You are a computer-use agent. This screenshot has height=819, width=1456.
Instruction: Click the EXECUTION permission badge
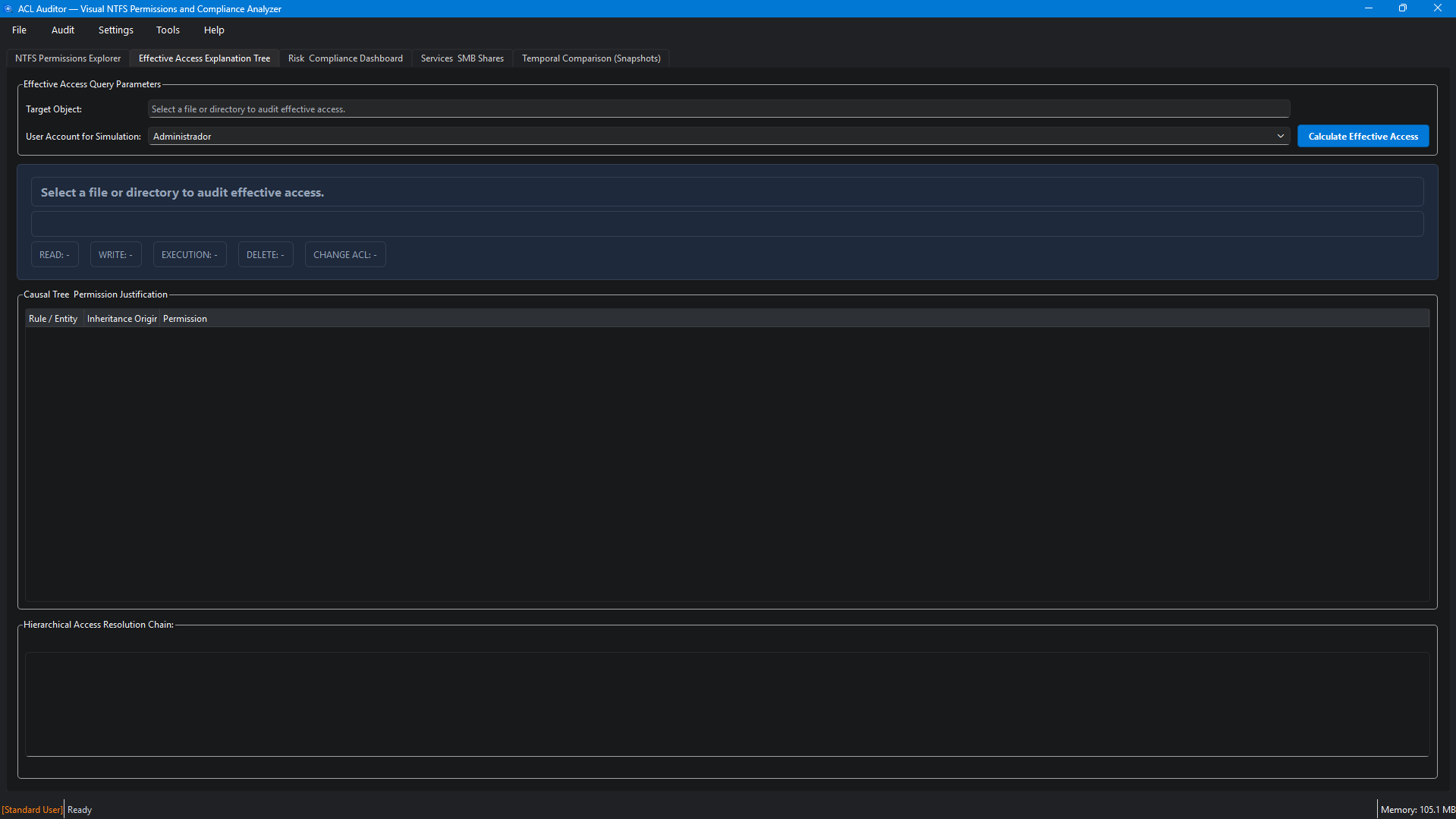point(190,255)
